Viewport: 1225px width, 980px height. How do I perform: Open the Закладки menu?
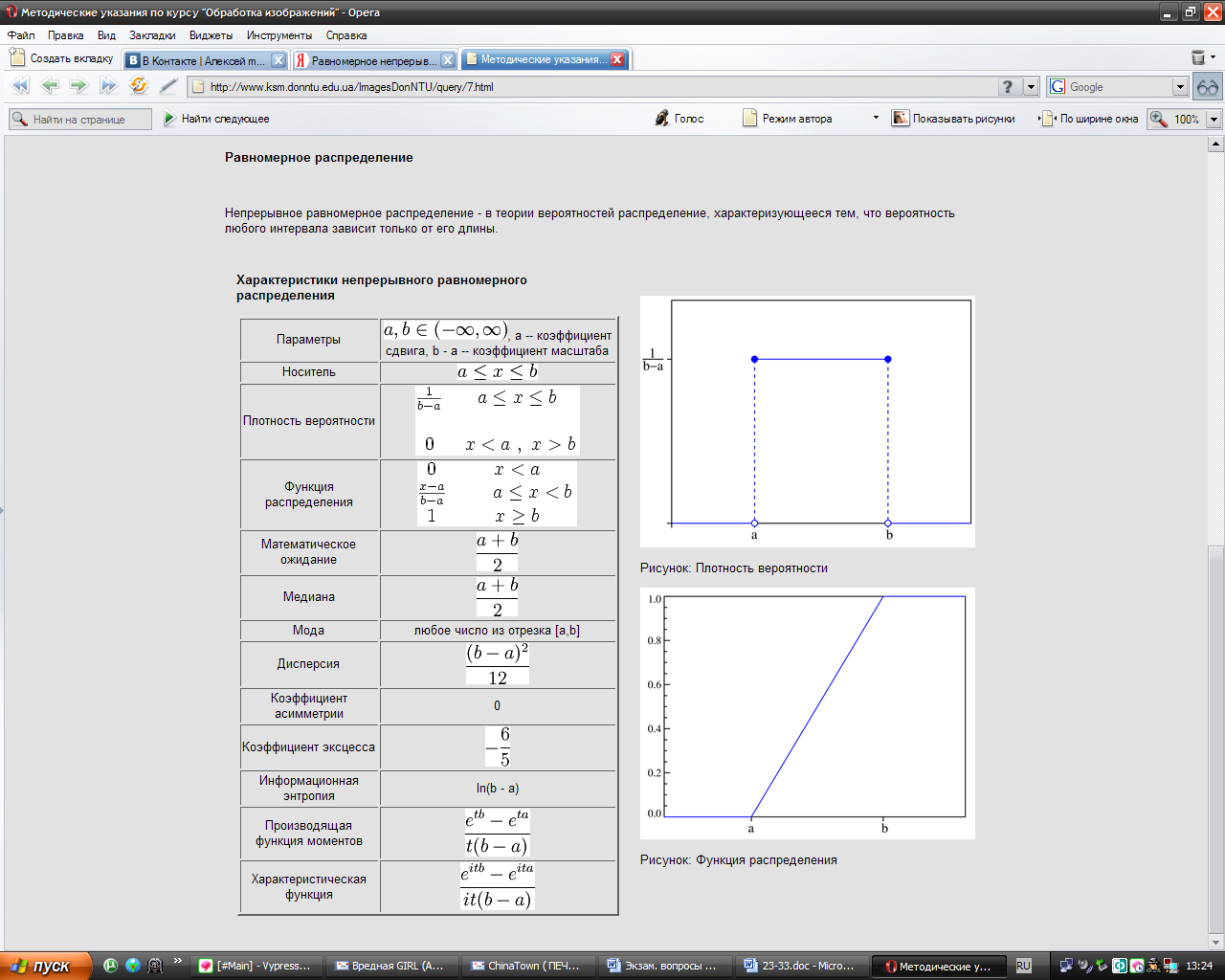click(153, 35)
